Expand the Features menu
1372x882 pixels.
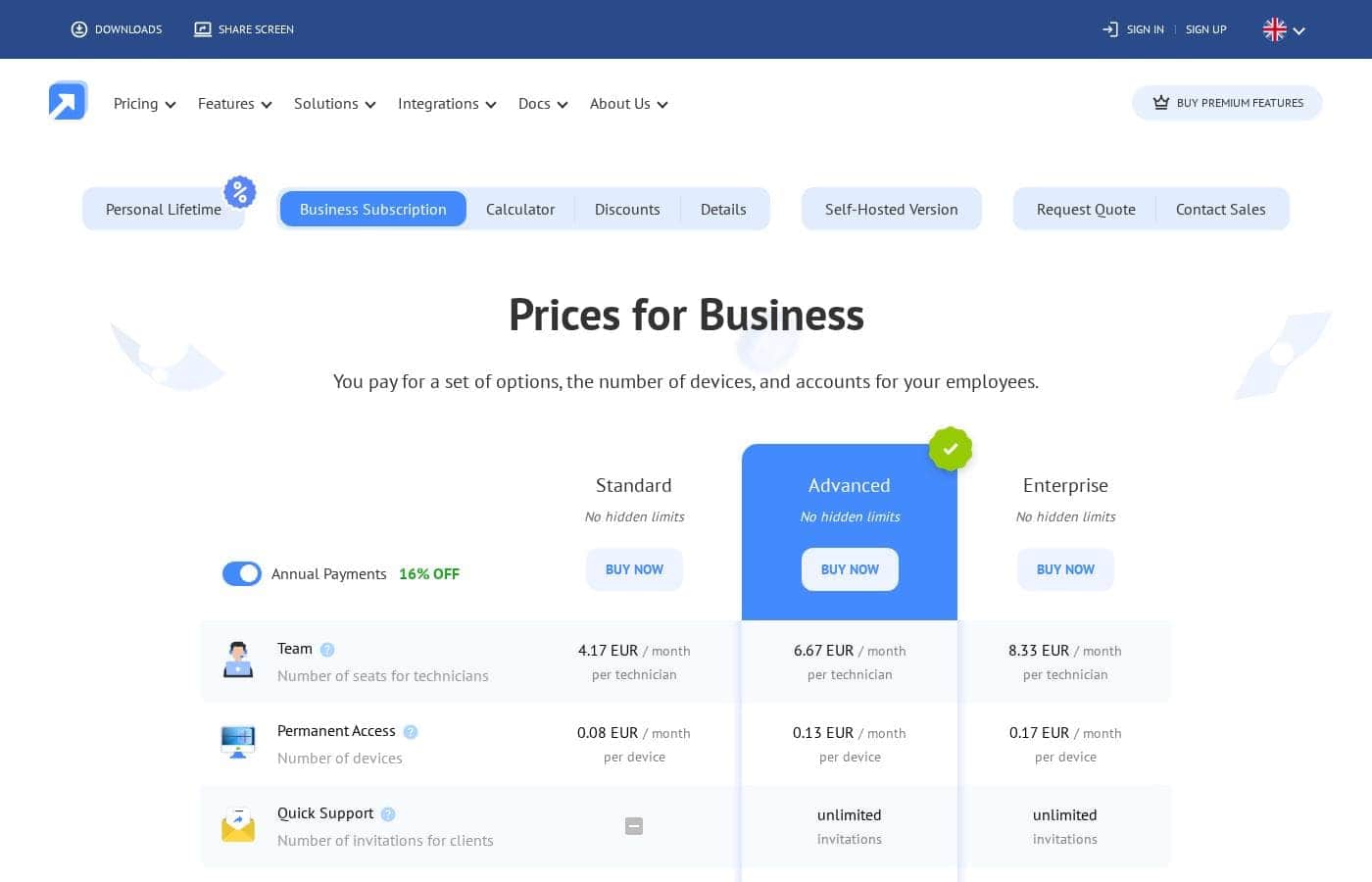point(235,104)
